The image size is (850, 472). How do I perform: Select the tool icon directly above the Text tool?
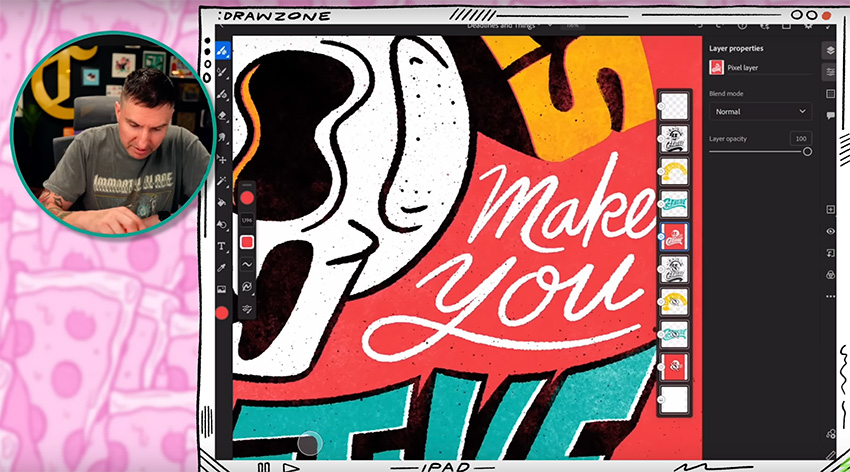(x=222, y=224)
